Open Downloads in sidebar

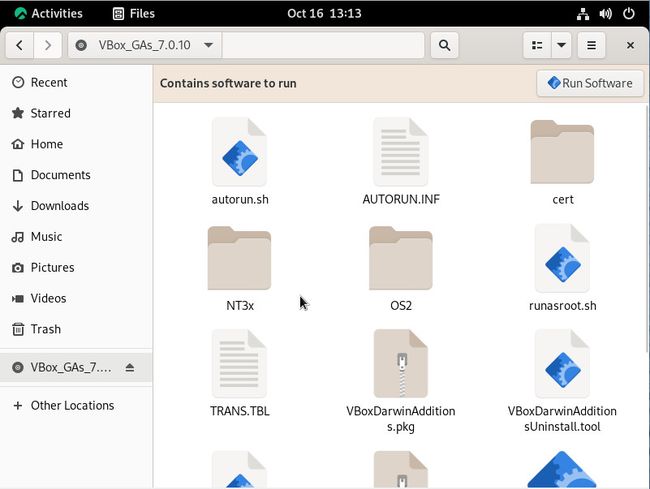coord(76,206)
